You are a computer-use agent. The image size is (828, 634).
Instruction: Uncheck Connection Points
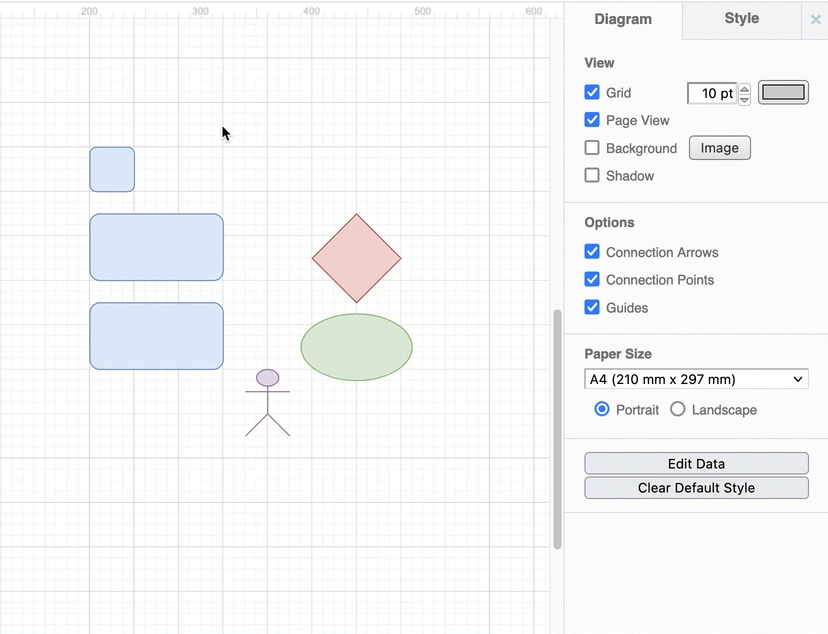592,279
